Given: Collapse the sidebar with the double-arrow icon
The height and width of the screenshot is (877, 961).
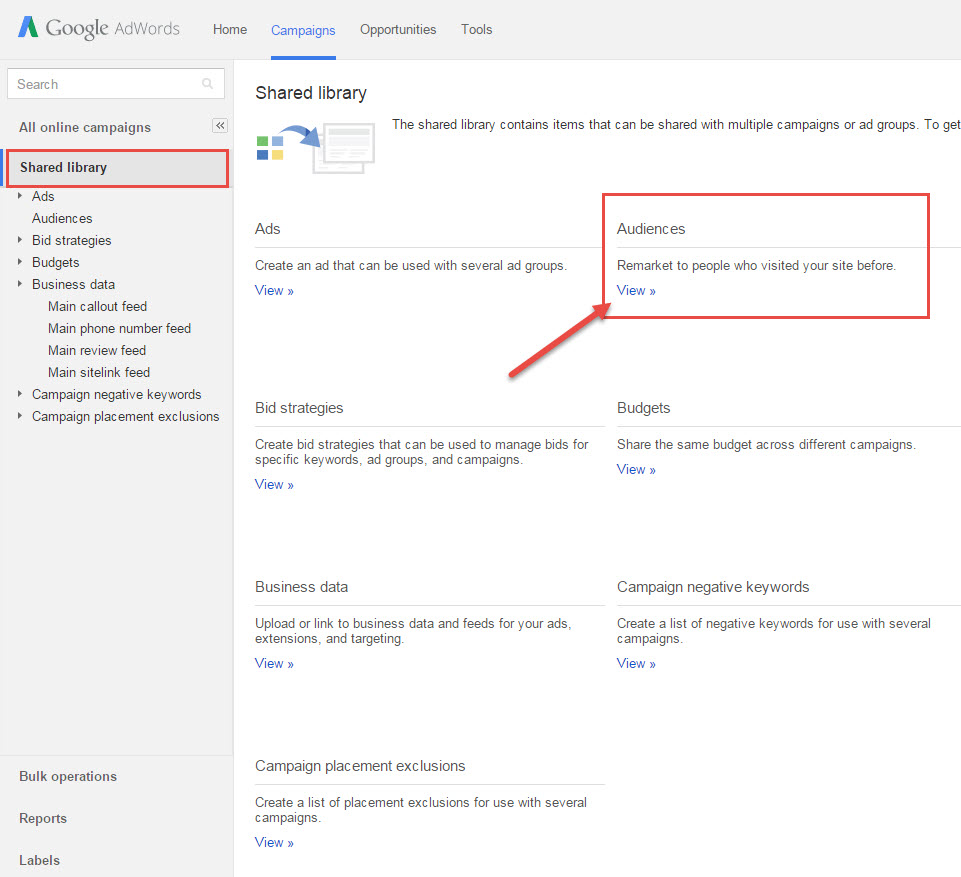Looking at the screenshot, I should click(219, 125).
